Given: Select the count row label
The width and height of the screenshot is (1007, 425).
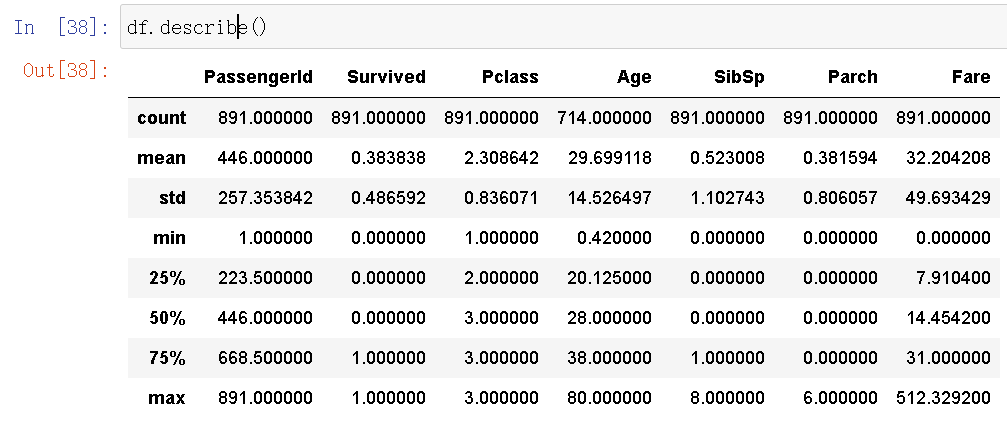Looking at the screenshot, I should click(162, 118).
